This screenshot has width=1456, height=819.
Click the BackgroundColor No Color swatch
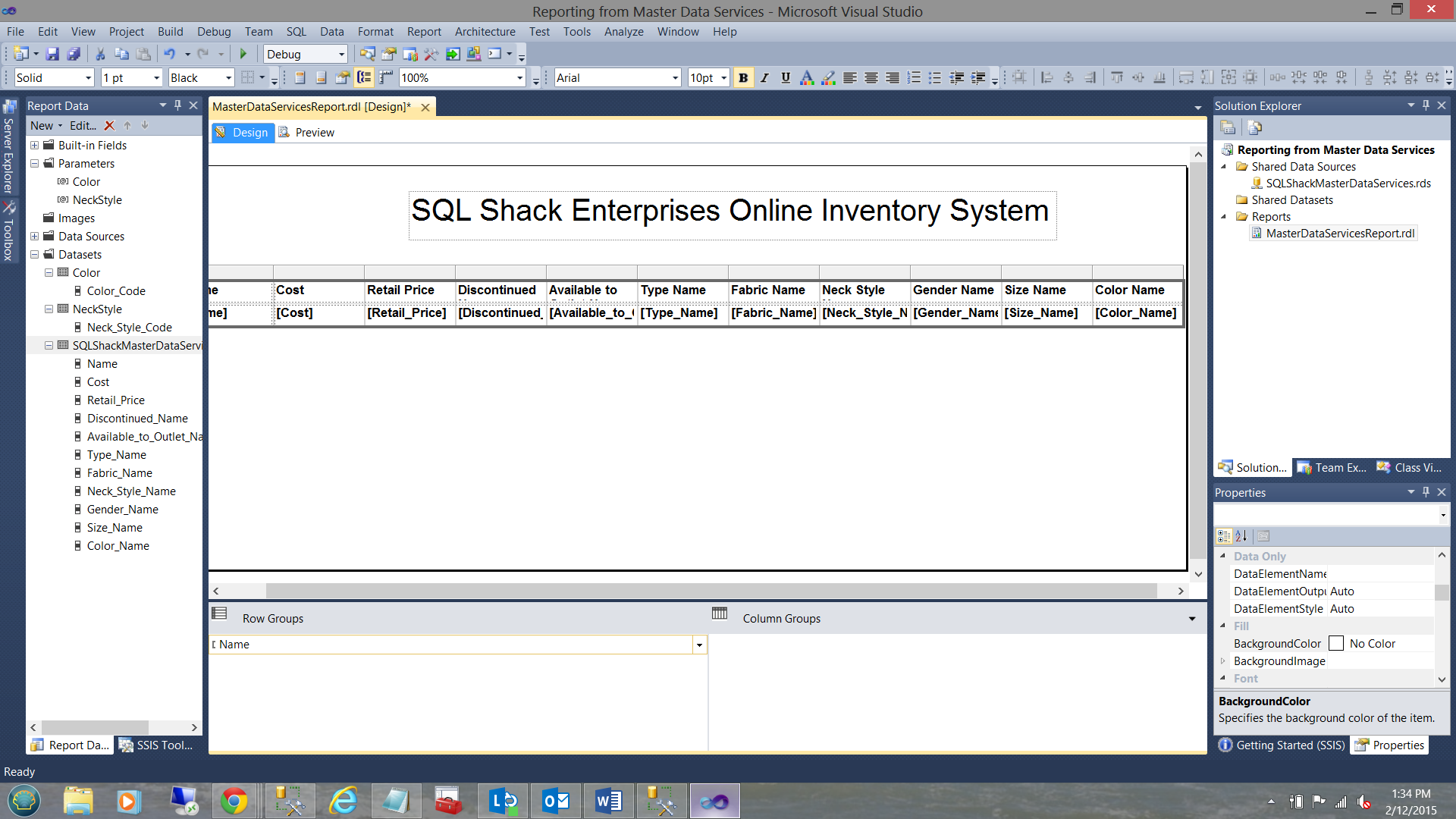(1336, 644)
